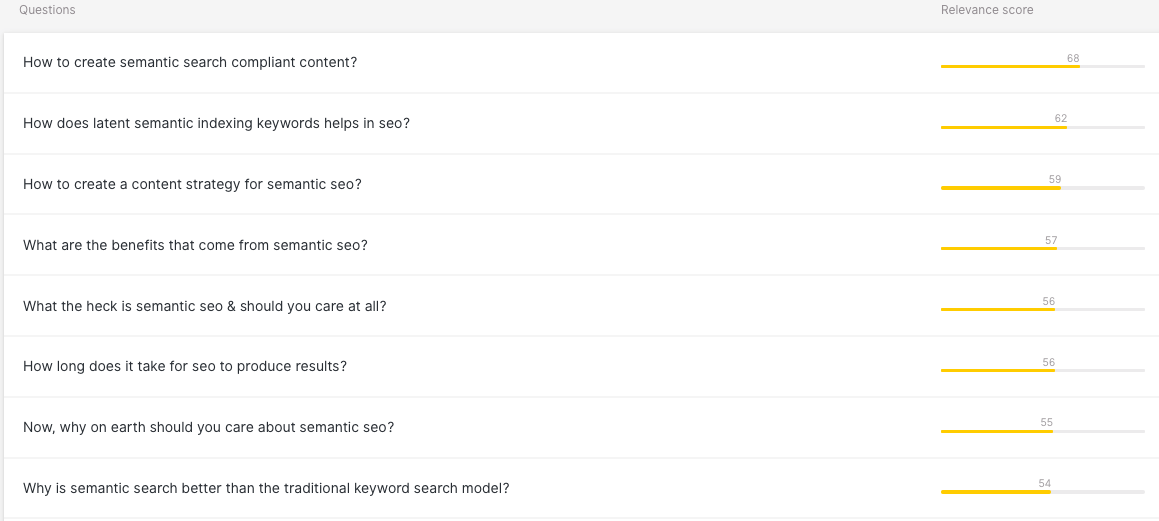Click the Questions column header

(x=47, y=10)
